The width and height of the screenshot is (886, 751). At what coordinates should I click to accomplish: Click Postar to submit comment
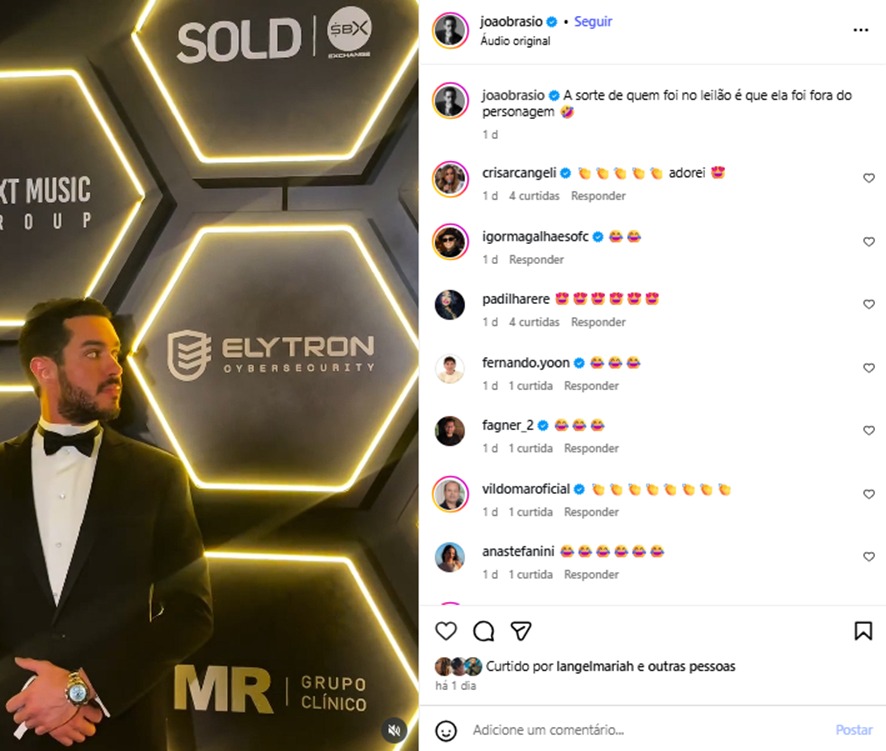pyautogui.click(x=854, y=730)
